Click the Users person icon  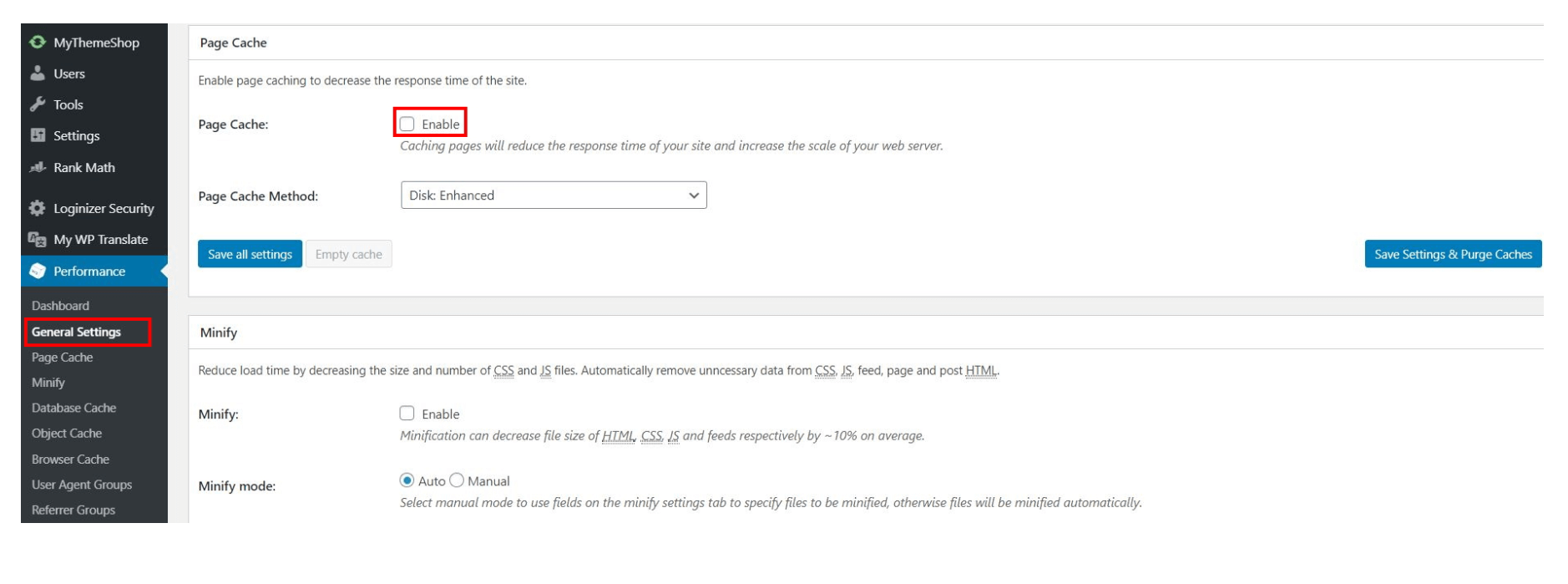tap(38, 74)
